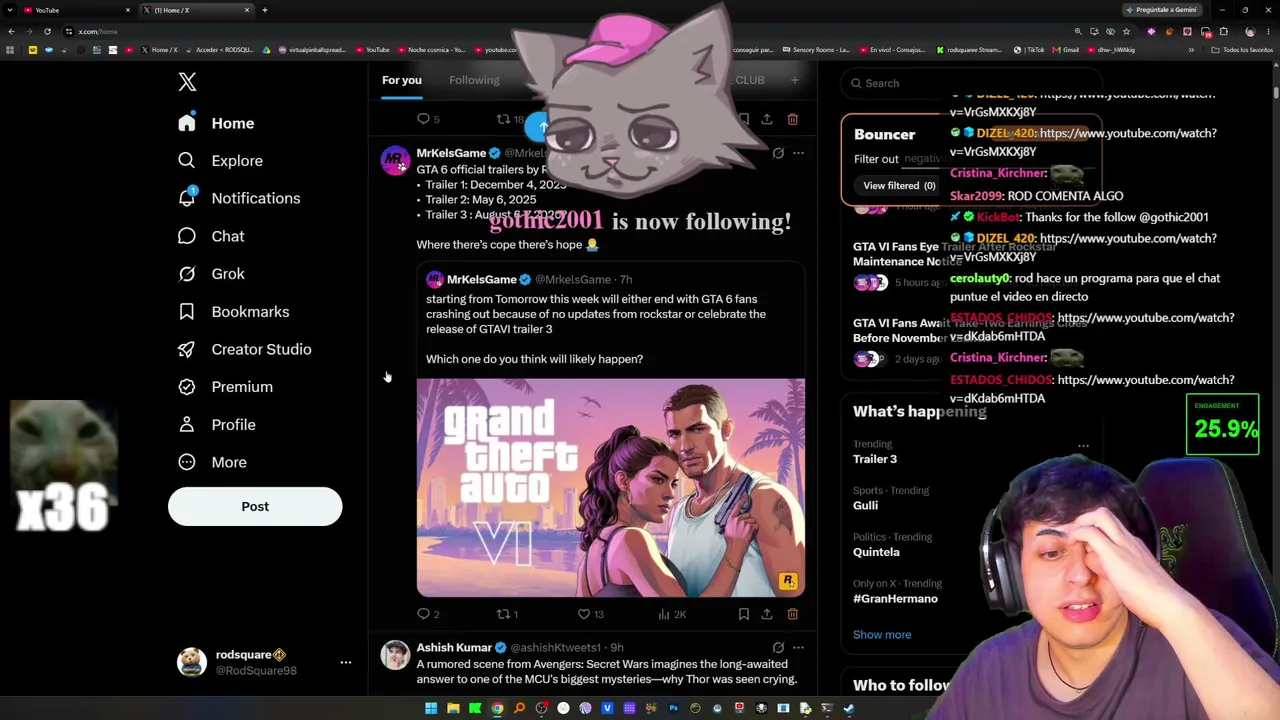Image resolution: width=1280 pixels, height=720 pixels.
Task: Open Ashish Kumar's profile avatar
Action: pyautogui.click(x=395, y=655)
